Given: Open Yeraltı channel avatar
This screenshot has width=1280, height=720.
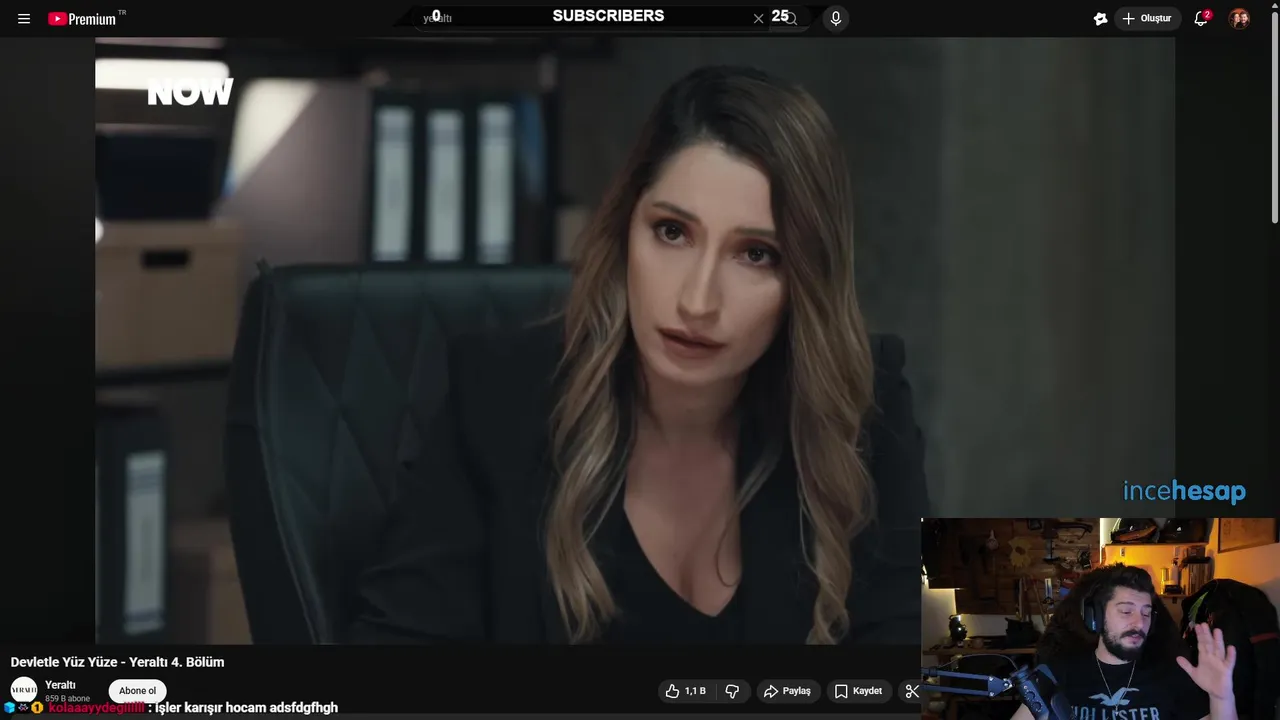Looking at the screenshot, I should click(x=23, y=690).
